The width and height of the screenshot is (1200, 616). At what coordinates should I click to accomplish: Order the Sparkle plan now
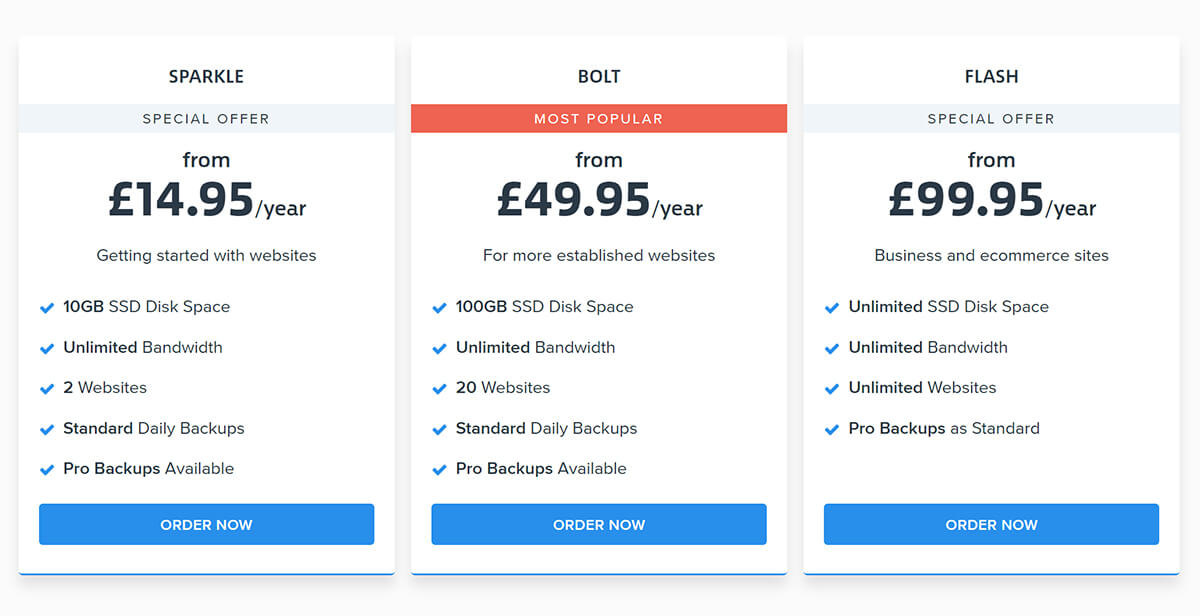(x=206, y=524)
